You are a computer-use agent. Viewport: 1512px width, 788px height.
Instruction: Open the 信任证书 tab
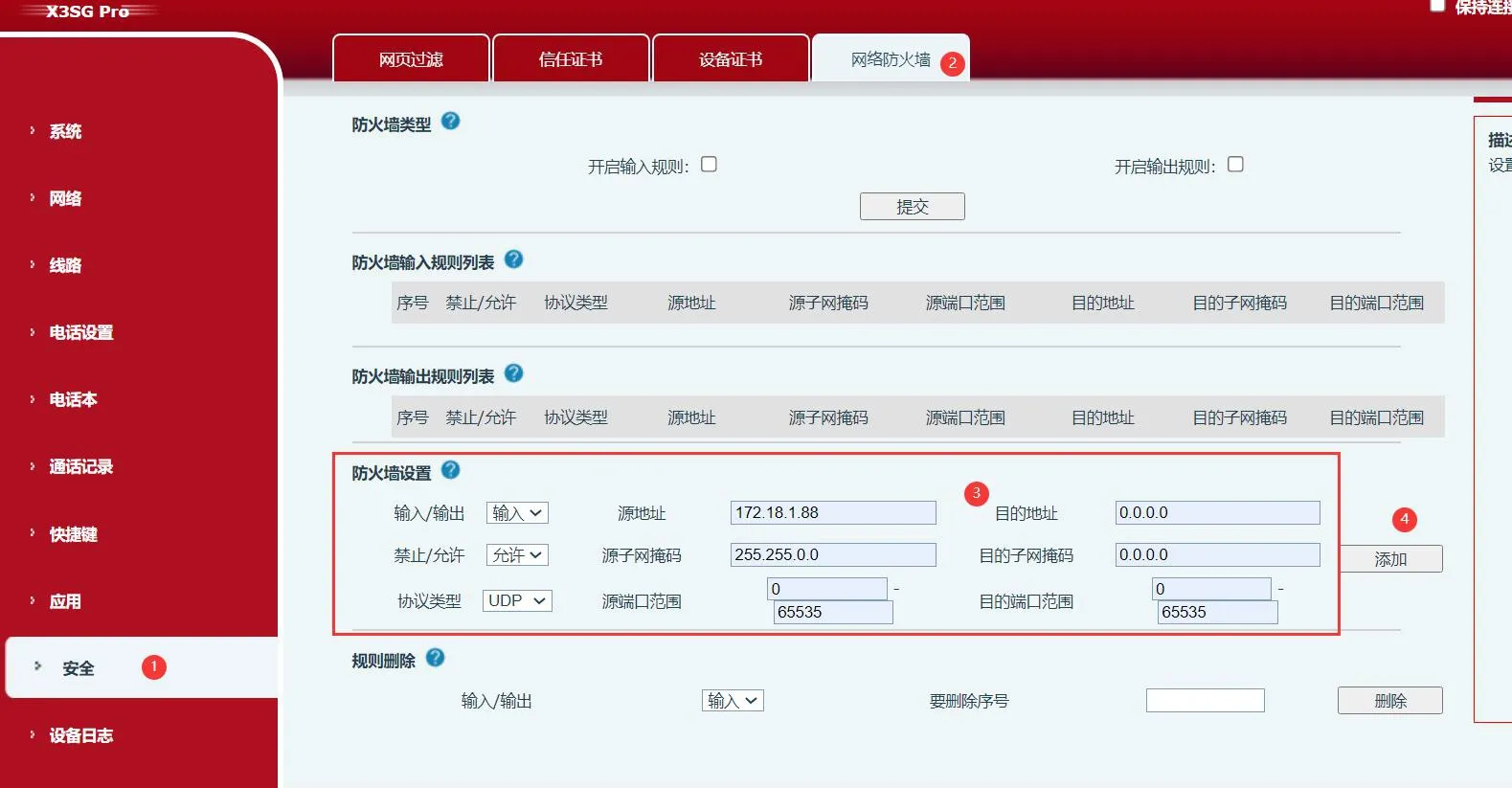571,59
